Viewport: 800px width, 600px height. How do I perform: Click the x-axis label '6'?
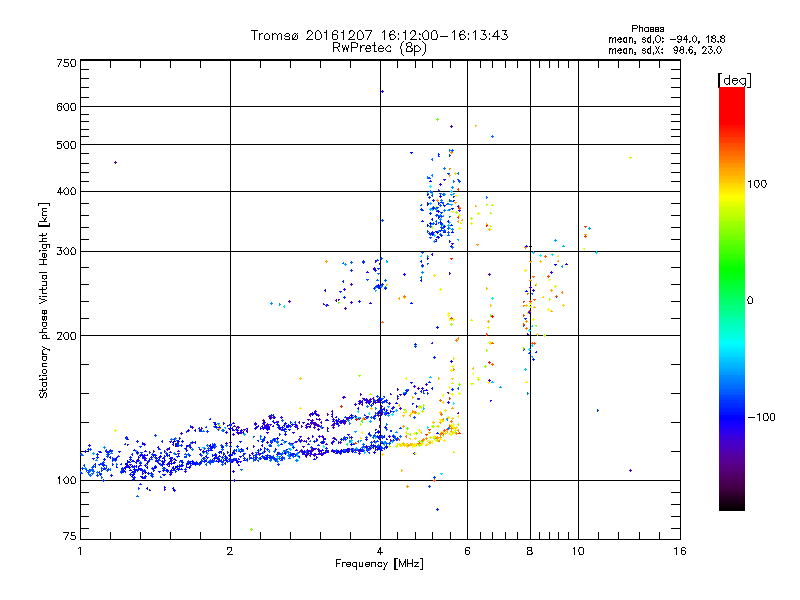coord(467,551)
